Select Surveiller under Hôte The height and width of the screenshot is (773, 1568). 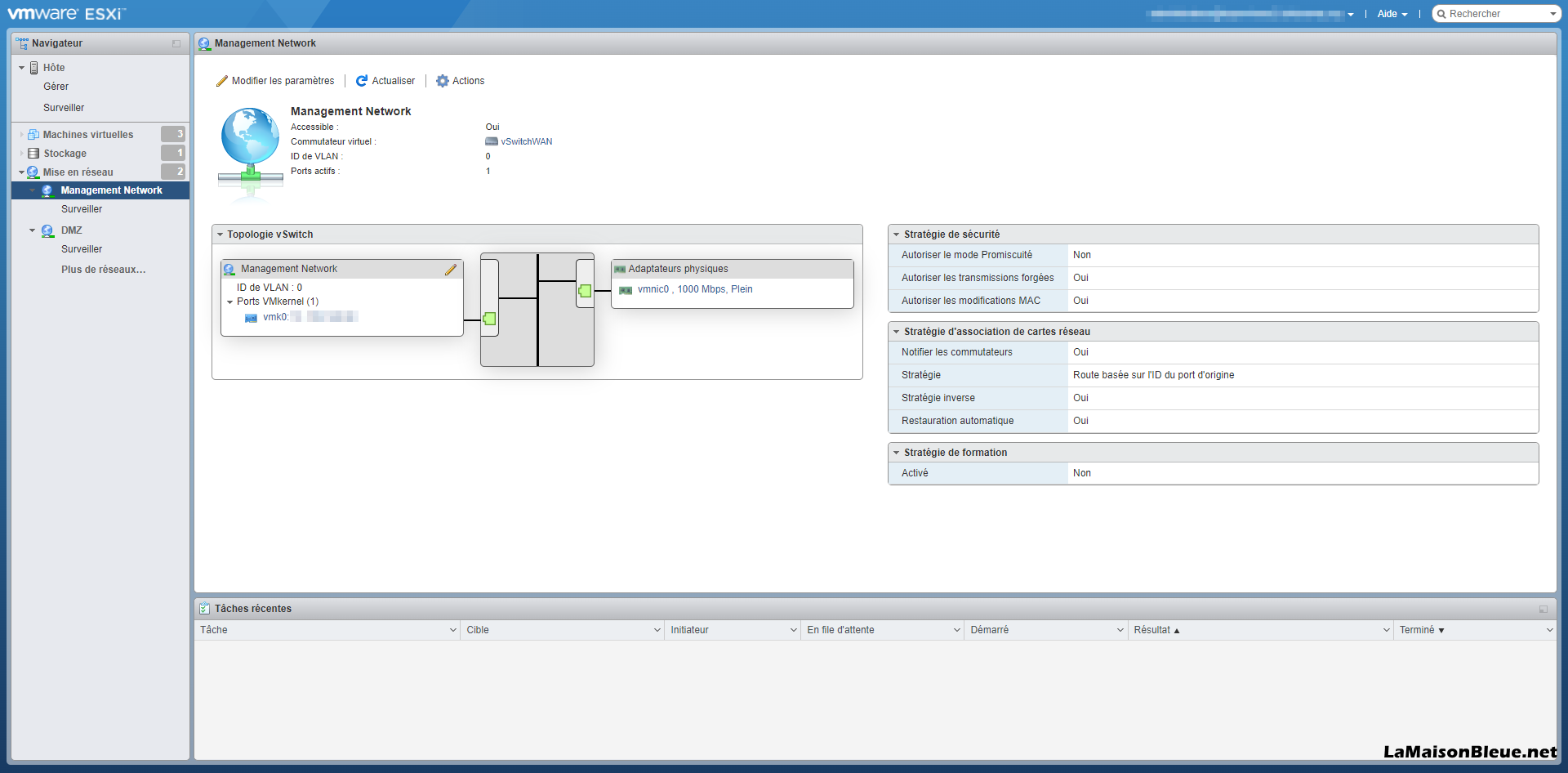pyautogui.click(x=64, y=108)
